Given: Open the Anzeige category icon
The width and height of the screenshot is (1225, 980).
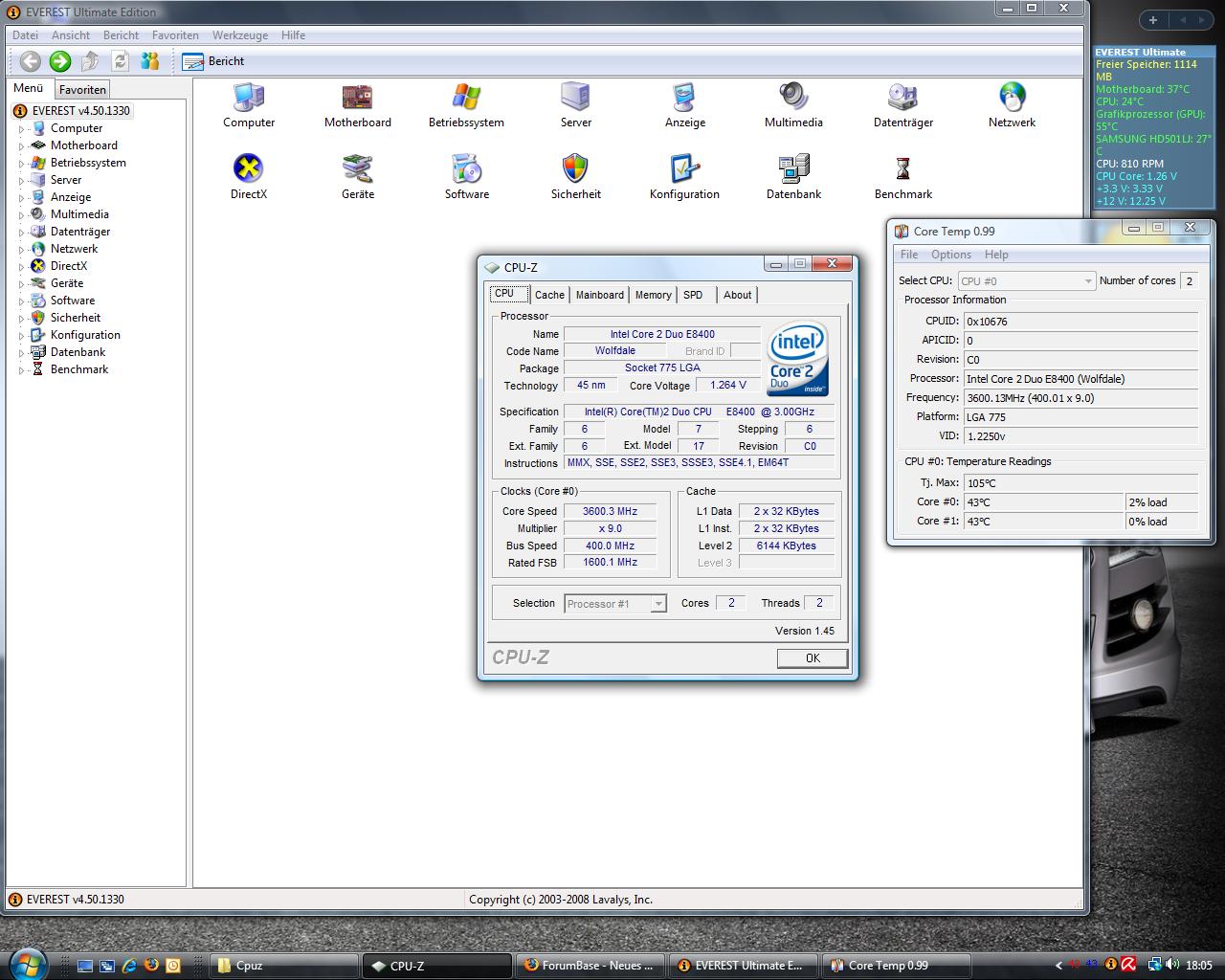Looking at the screenshot, I should [684, 97].
